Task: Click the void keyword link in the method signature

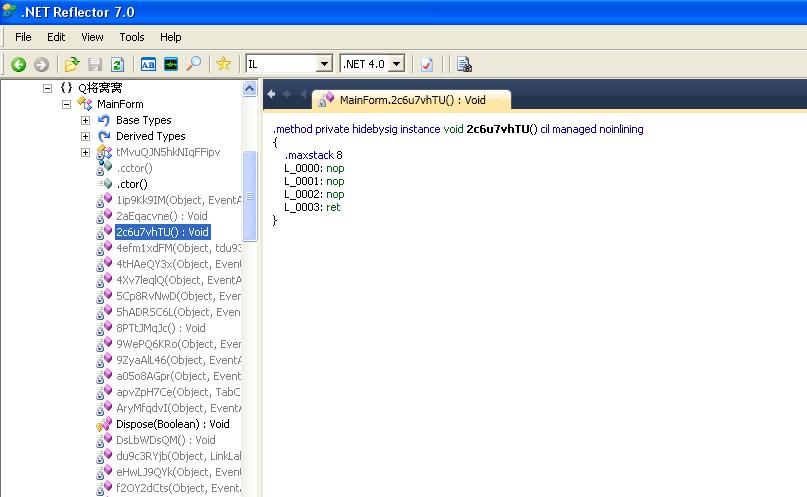Action: click(453, 129)
